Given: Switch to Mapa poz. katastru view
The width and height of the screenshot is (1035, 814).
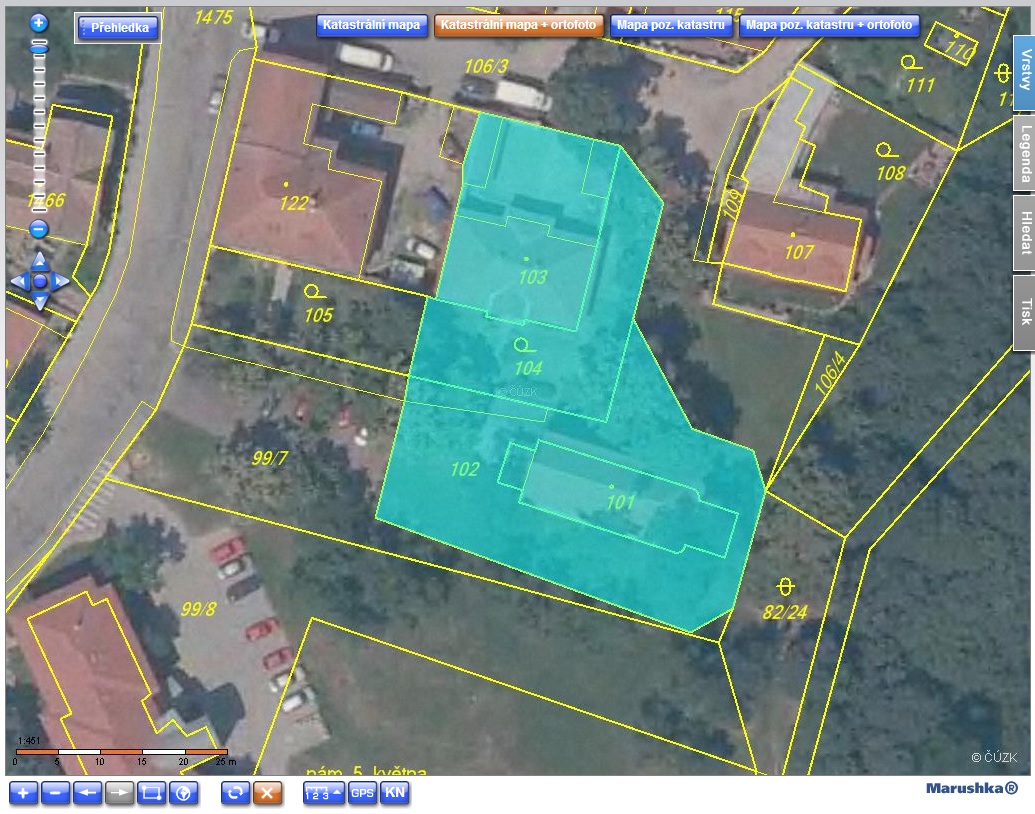Looking at the screenshot, I should point(671,25).
